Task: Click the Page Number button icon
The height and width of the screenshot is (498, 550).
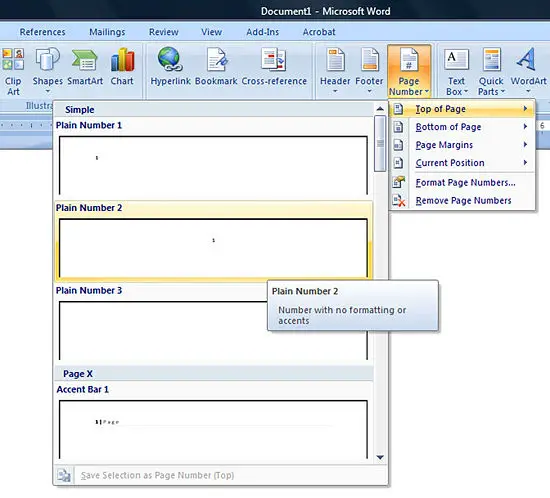Action: click(409, 60)
